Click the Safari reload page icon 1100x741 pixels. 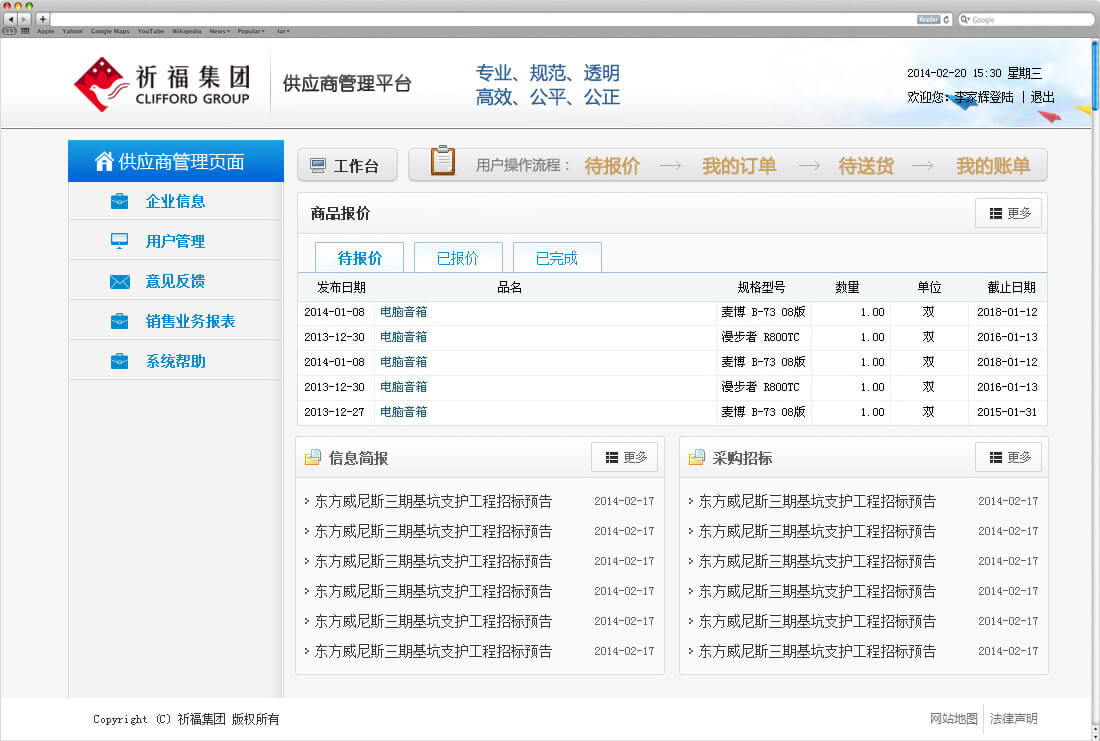(x=946, y=19)
